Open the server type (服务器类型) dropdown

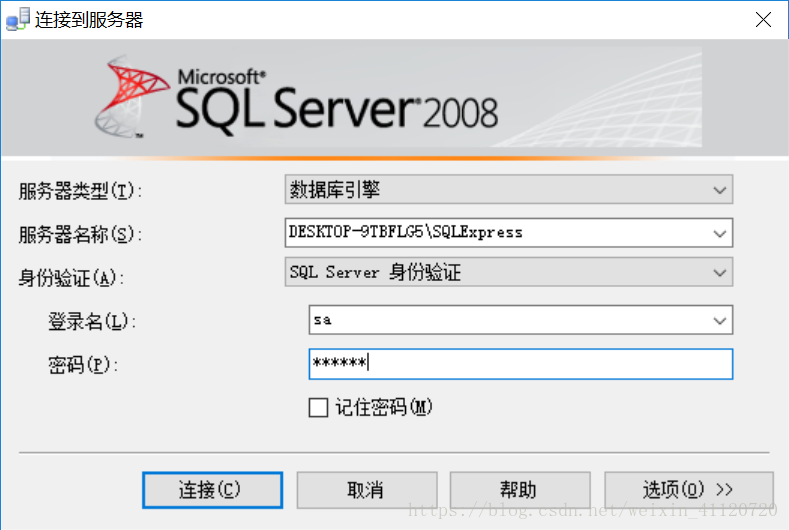509,190
